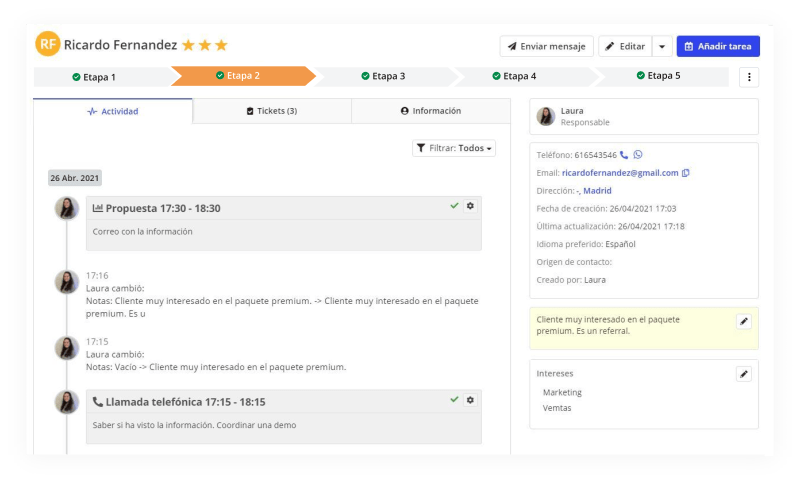The image size is (800, 485).
Task: Send a message with Enviar mensaje
Action: coord(546,46)
